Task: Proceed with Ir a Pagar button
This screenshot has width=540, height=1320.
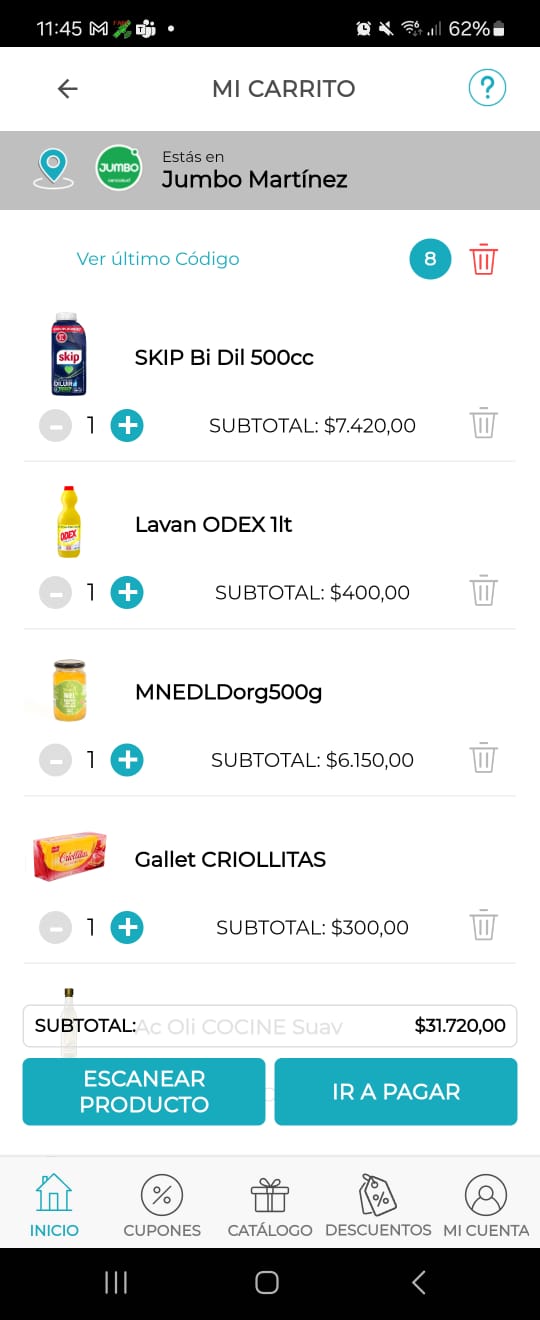Action: pos(396,1092)
